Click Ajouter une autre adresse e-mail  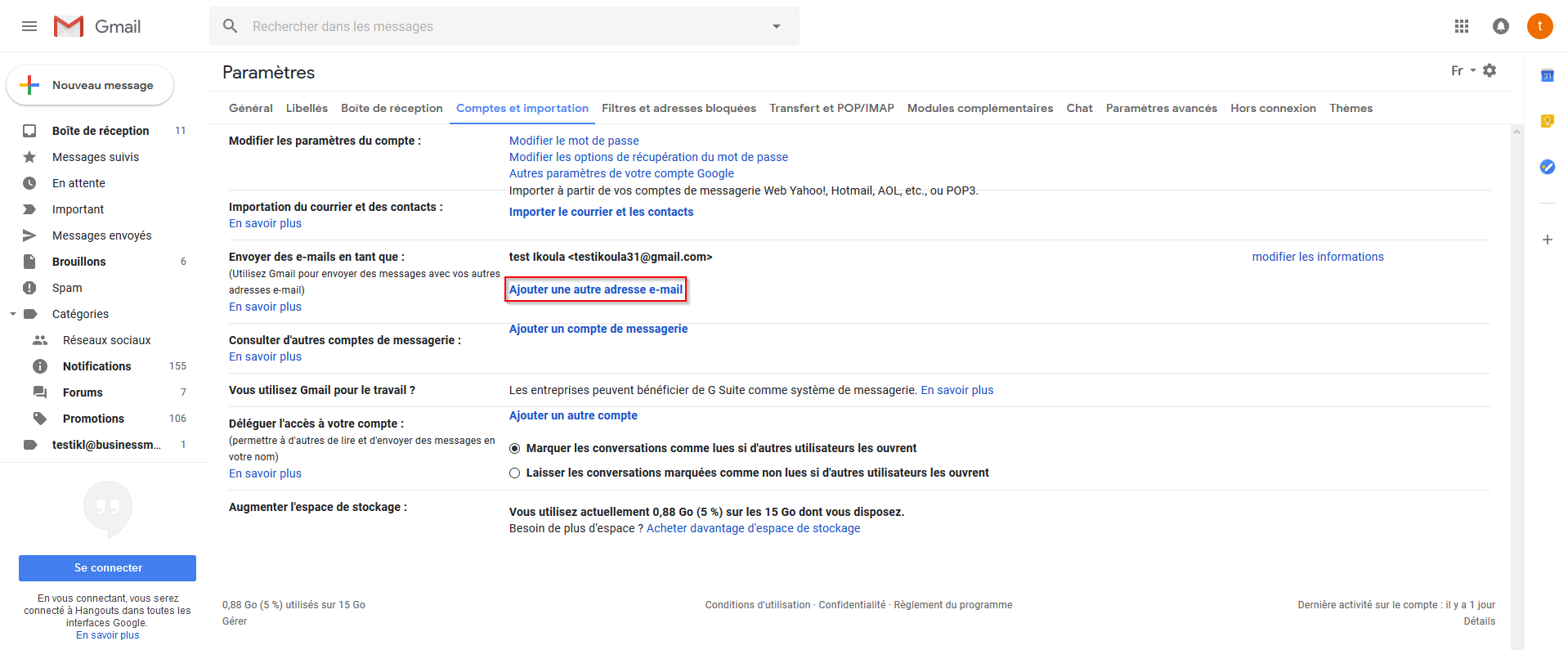596,289
